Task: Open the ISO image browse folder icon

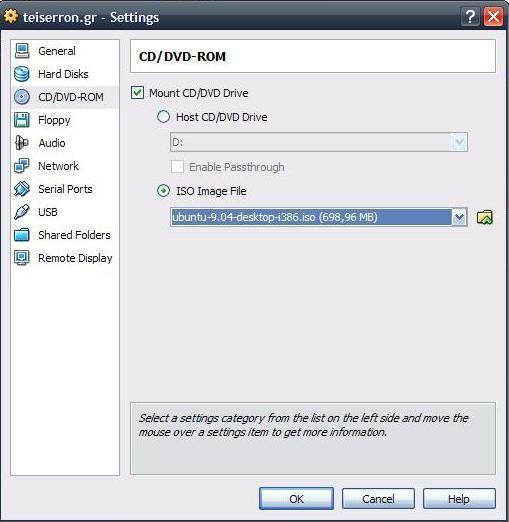Action: pyautogui.click(x=485, y=217)
